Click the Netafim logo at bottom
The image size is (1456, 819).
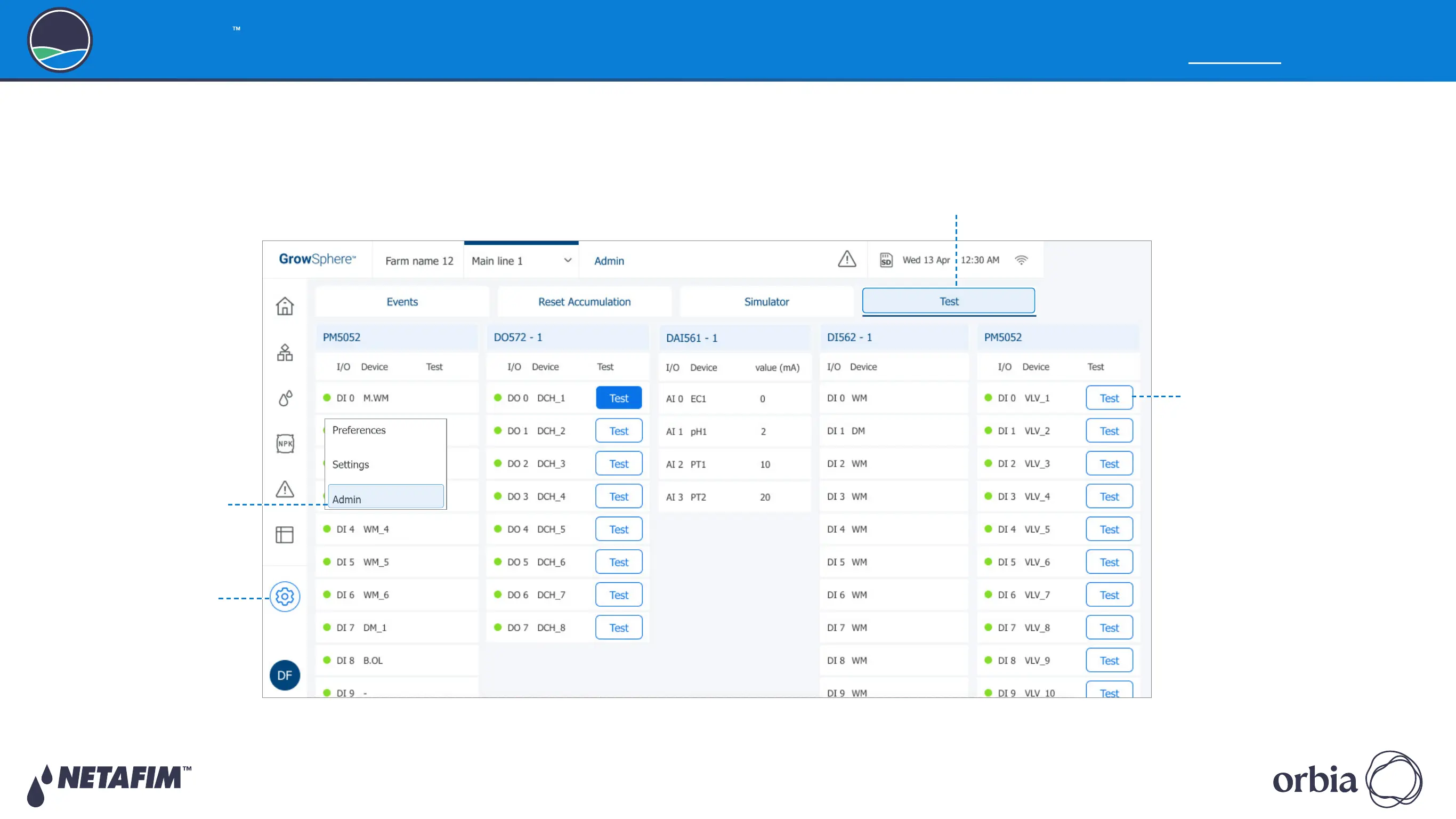[x=109, y=785]
